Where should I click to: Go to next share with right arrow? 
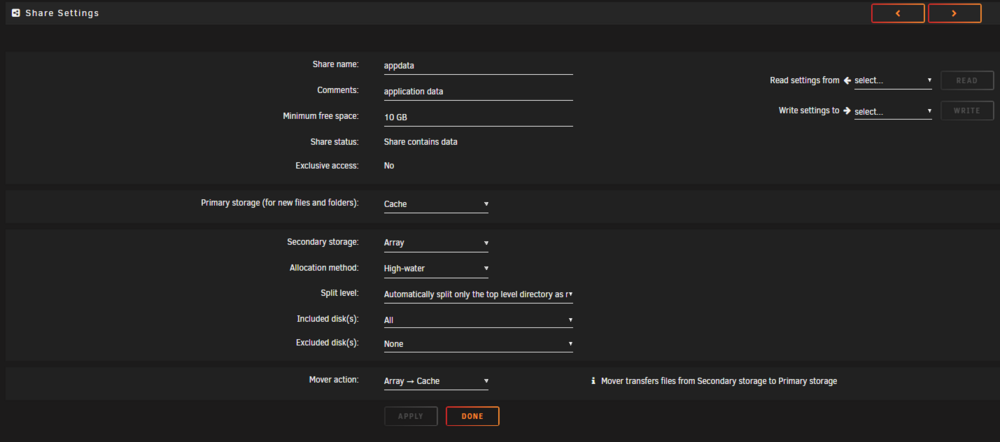(x=954, y=13)
